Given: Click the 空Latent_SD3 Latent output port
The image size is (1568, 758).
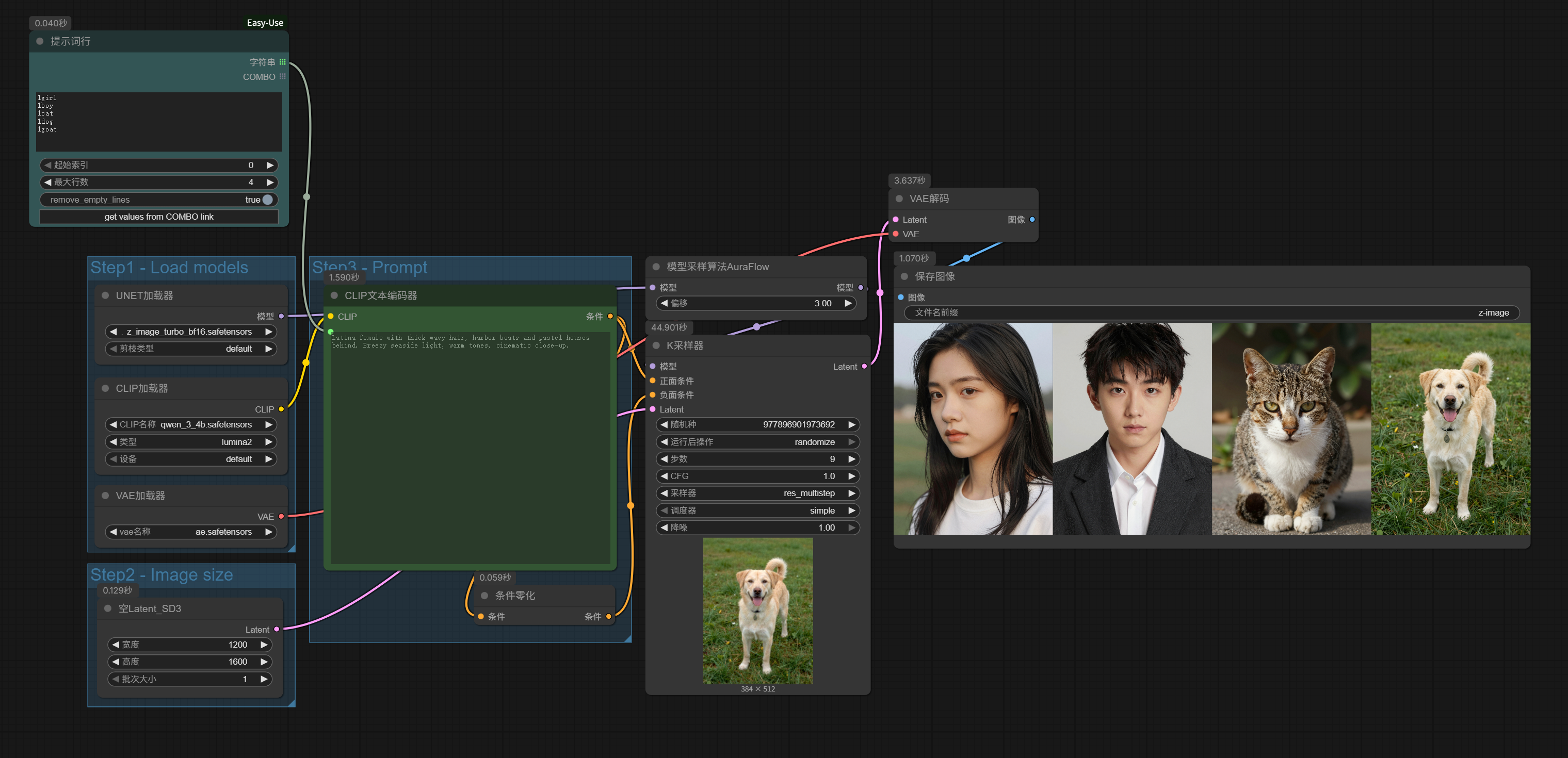Looking at the screenshot, I should pos(277,630).
